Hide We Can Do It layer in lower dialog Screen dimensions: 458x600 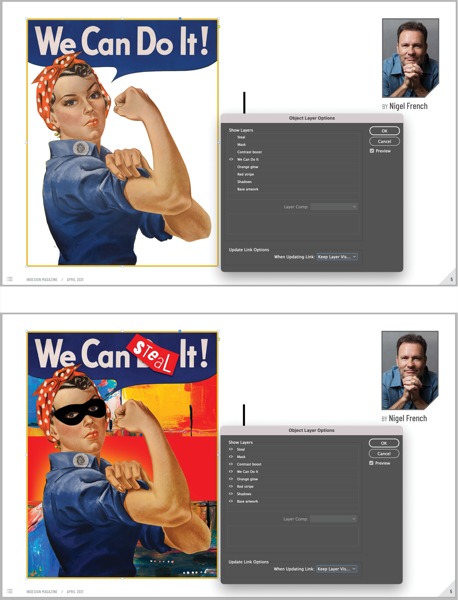pyautogui.click(x=231, y=471)
